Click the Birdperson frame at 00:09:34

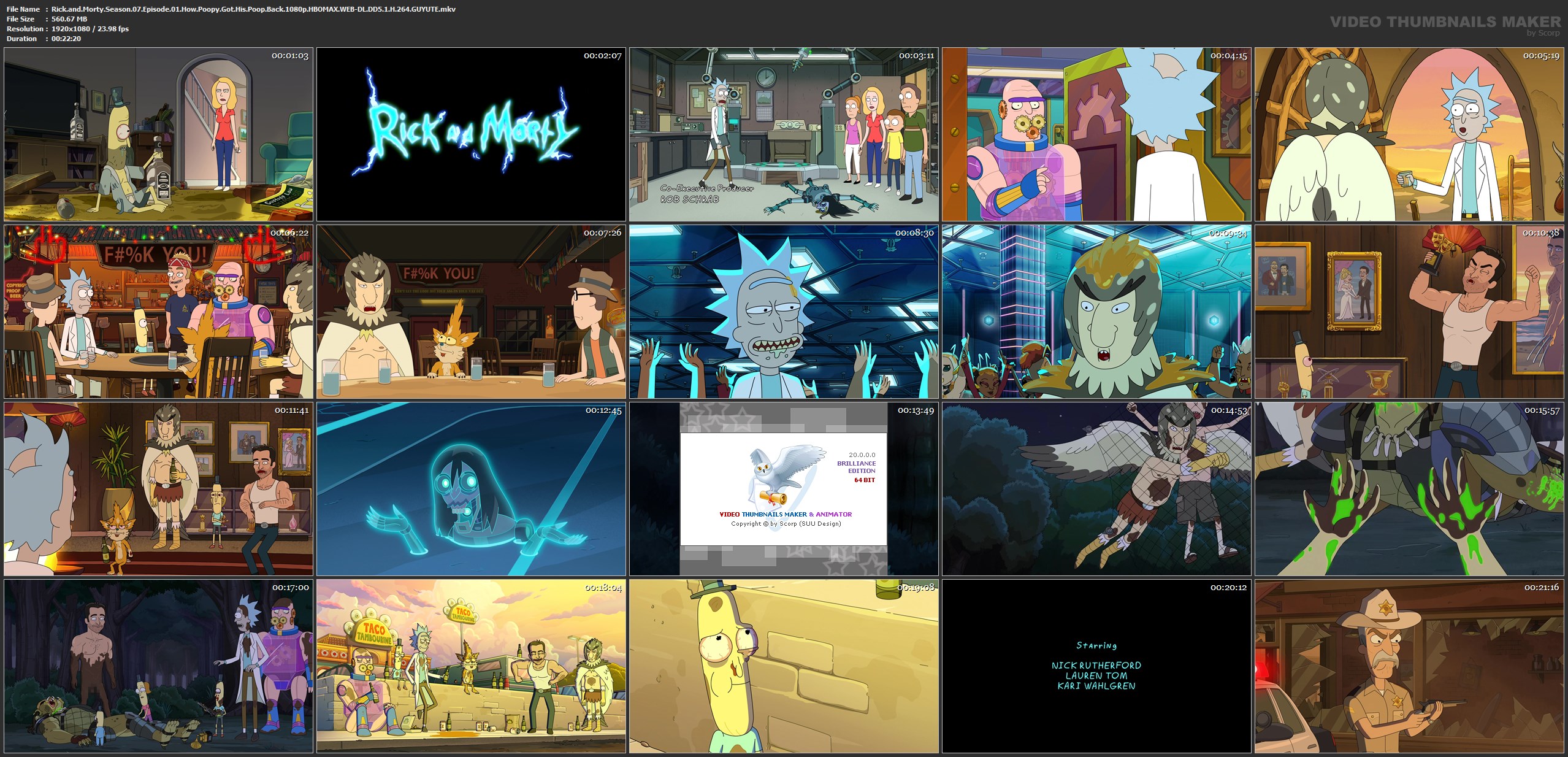[x=1096, y=312]
